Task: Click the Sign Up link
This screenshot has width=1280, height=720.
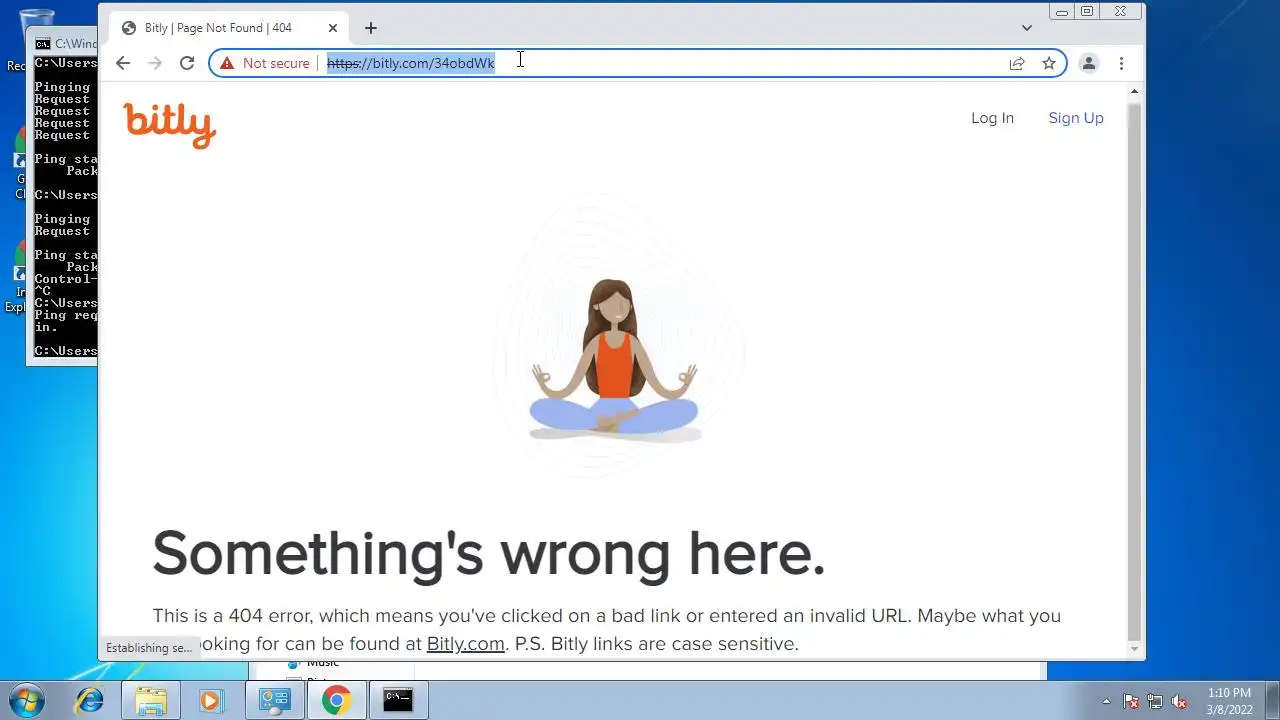Action: (x=1076, y=118)
